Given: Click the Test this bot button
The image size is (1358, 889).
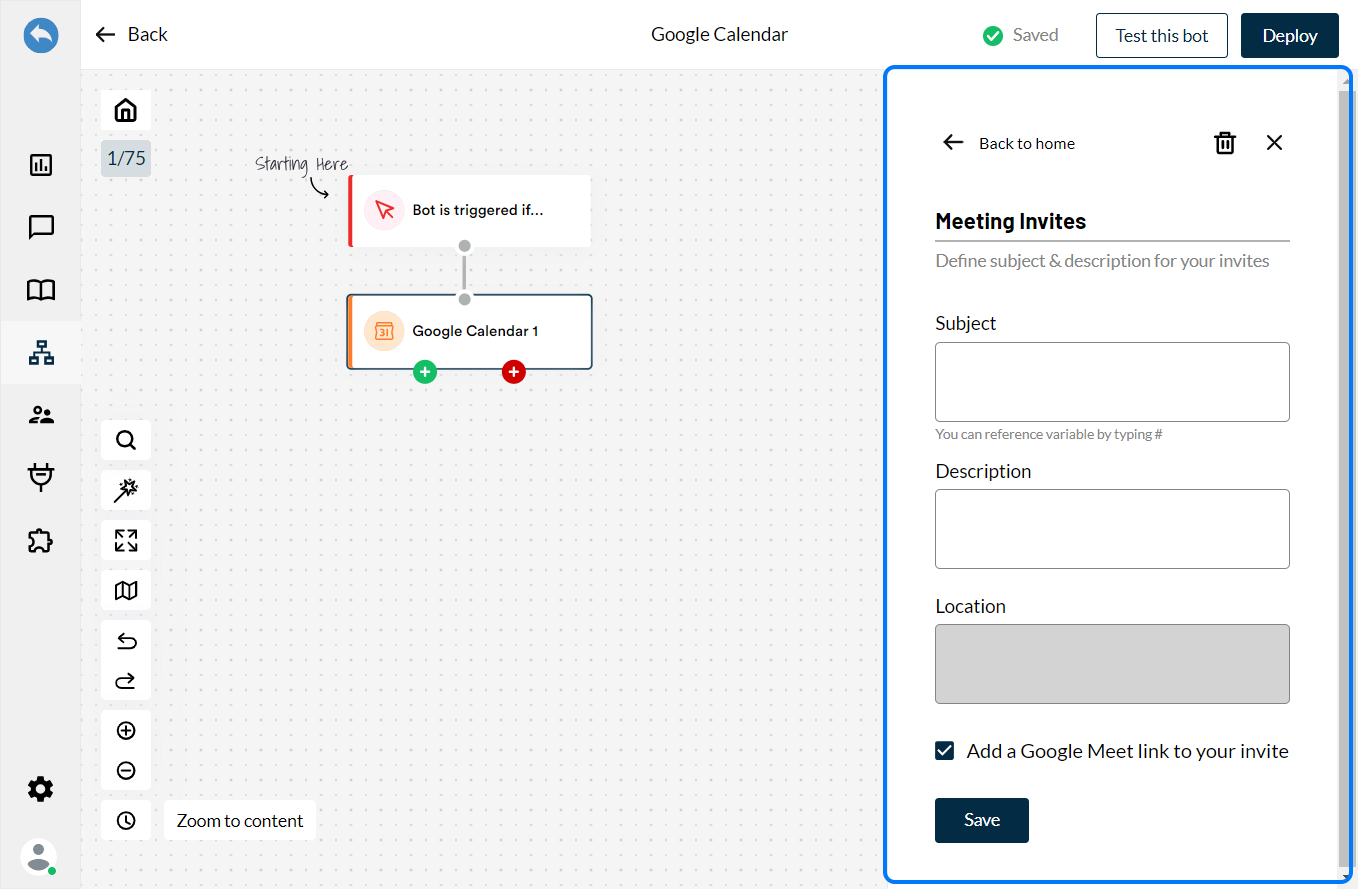Looking at the screenshot, I should coord(1162,35).
